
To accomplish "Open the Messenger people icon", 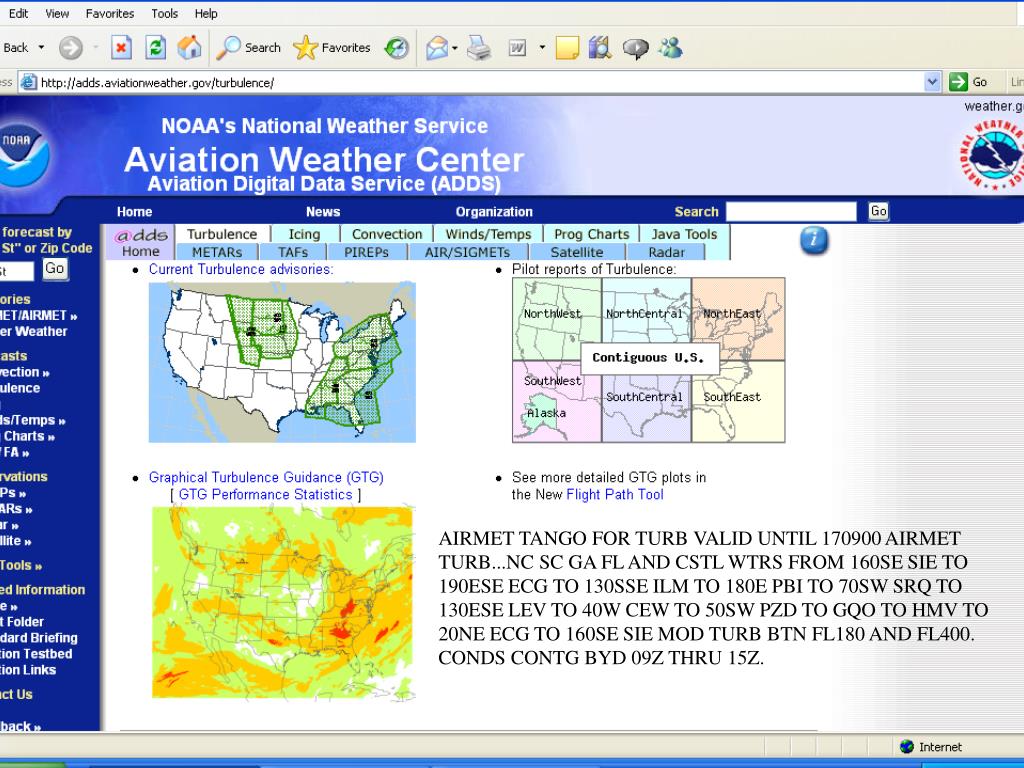I will pos(671,48).
